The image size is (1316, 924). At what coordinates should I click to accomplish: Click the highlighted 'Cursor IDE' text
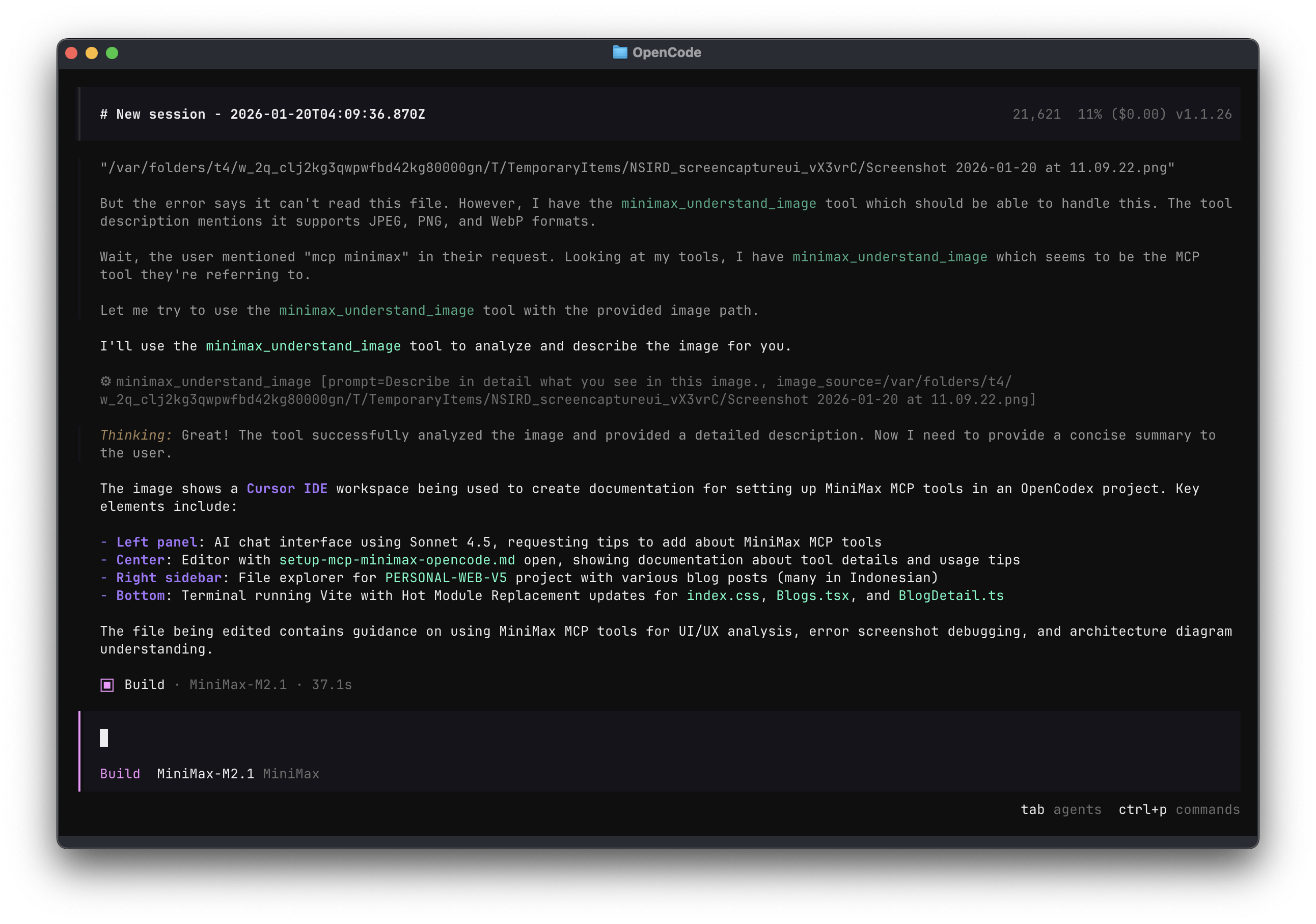[x=287, y=488]
